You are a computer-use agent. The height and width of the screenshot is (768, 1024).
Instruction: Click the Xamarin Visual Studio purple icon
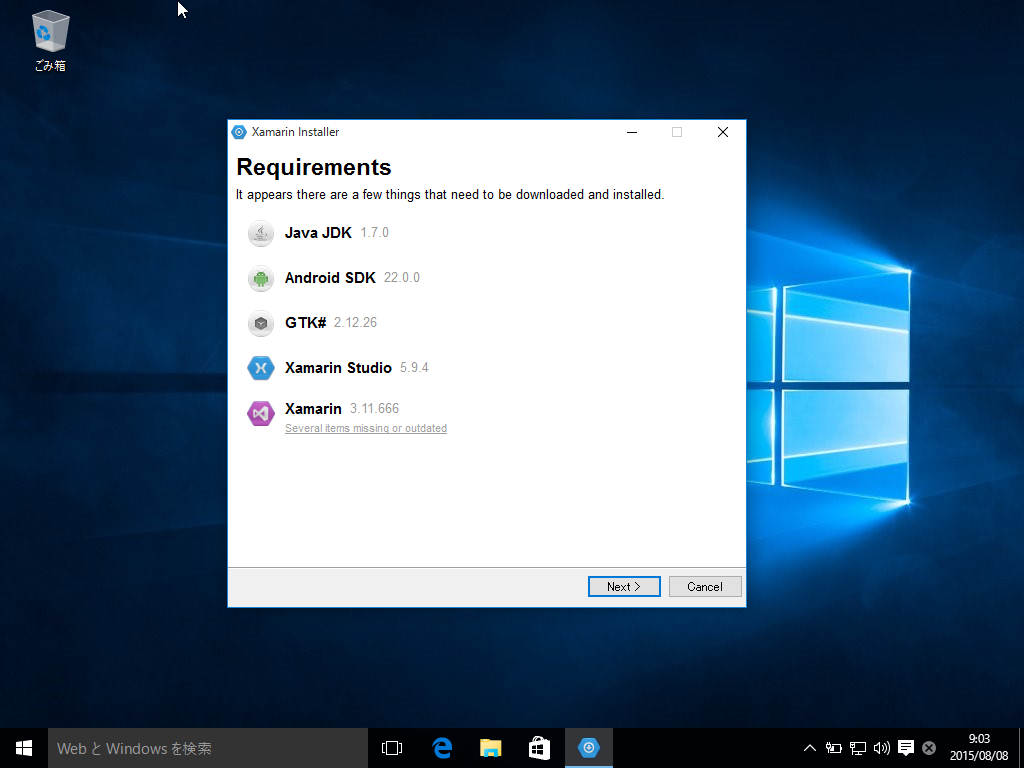pyautogui.click(x=261, y=413)
